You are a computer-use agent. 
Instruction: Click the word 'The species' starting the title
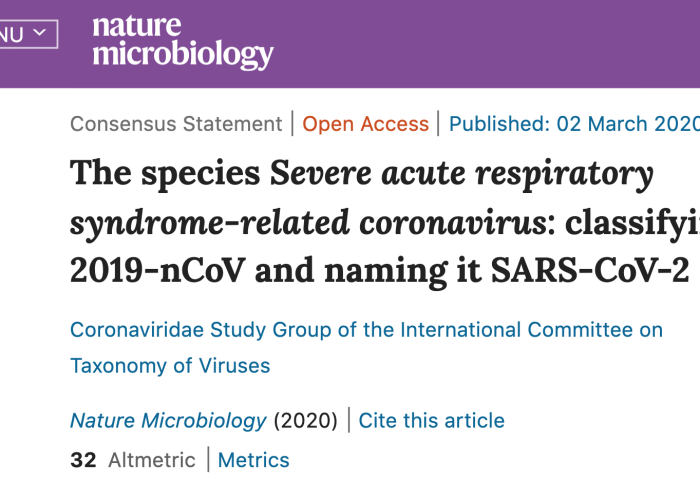coord(165,173)
